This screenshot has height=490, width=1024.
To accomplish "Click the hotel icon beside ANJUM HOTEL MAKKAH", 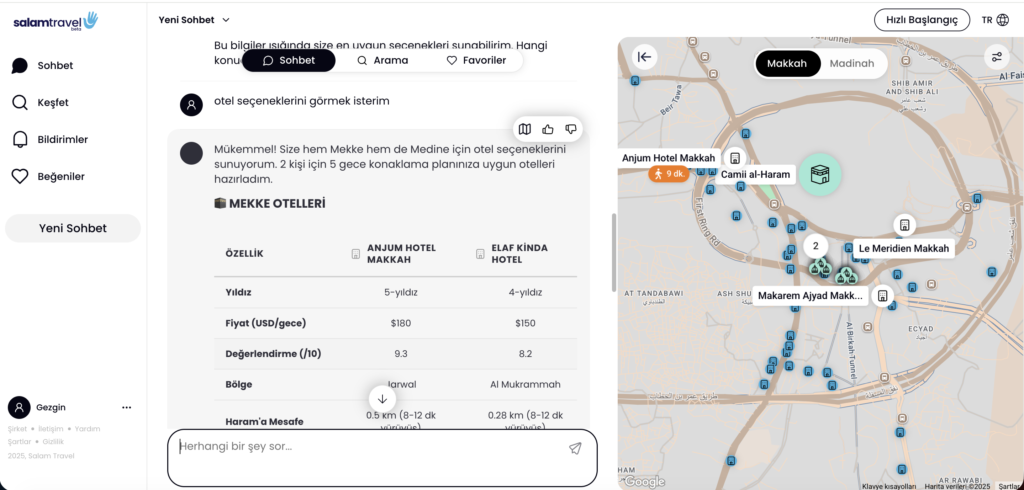I will point(356,253).
